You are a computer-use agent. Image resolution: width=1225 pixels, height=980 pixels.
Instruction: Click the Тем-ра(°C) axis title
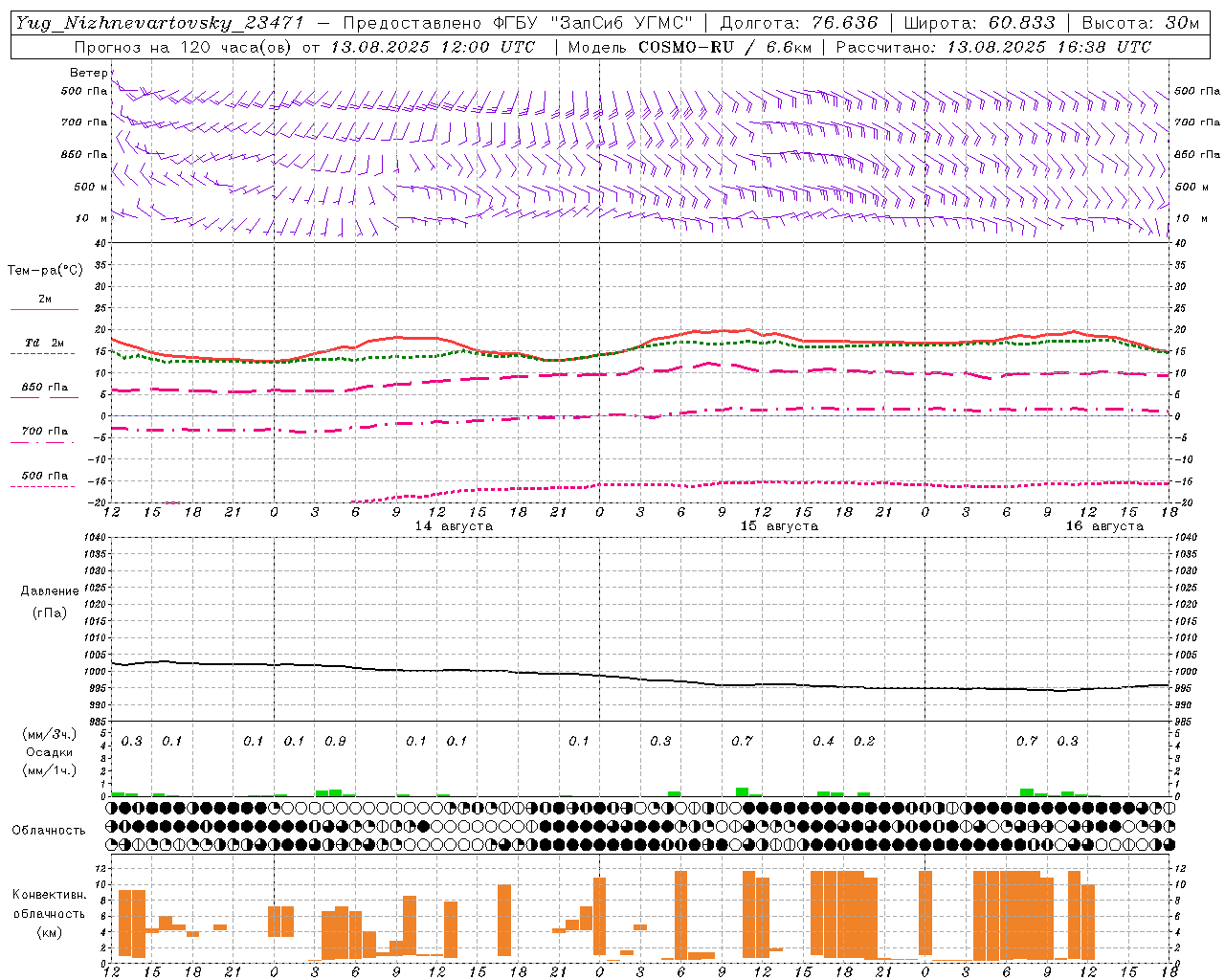tap(45, 271)
